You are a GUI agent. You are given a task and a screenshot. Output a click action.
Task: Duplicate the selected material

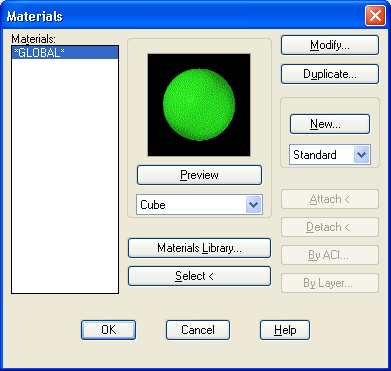tap(330, 74)
